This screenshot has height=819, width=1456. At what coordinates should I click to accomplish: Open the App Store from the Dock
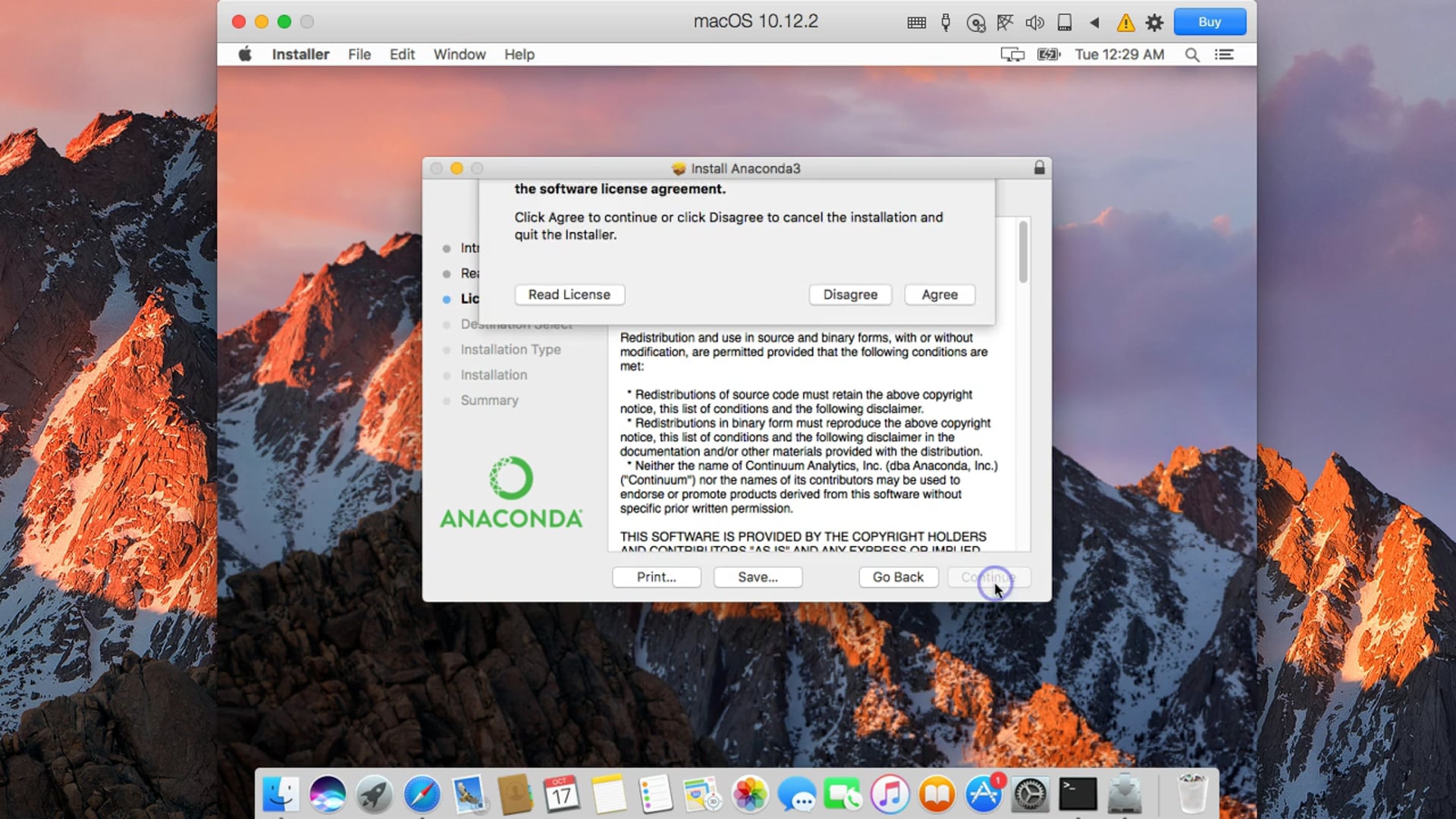click(x=984, y=795)
